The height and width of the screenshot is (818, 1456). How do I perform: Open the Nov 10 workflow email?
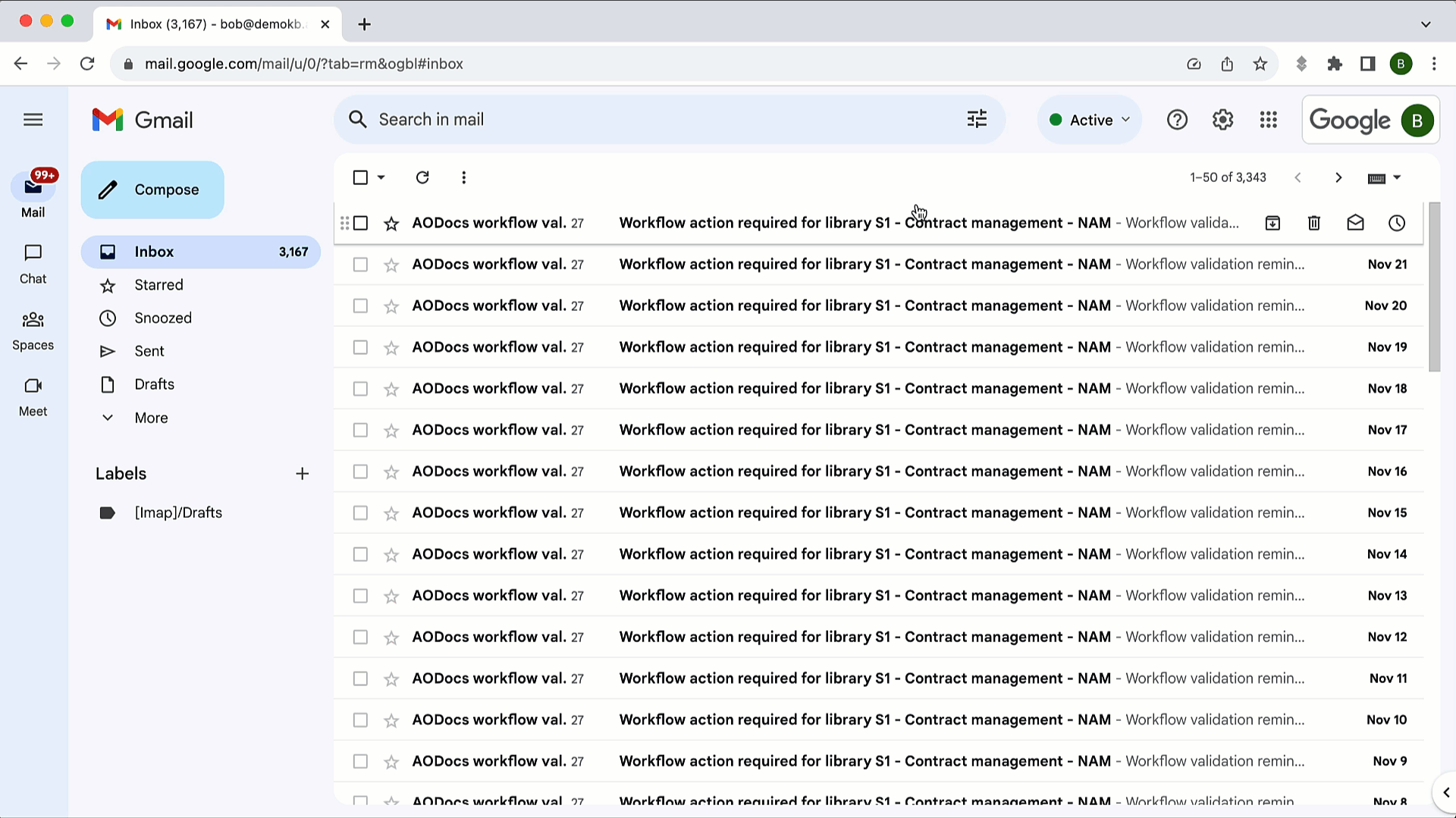[878, 719]
